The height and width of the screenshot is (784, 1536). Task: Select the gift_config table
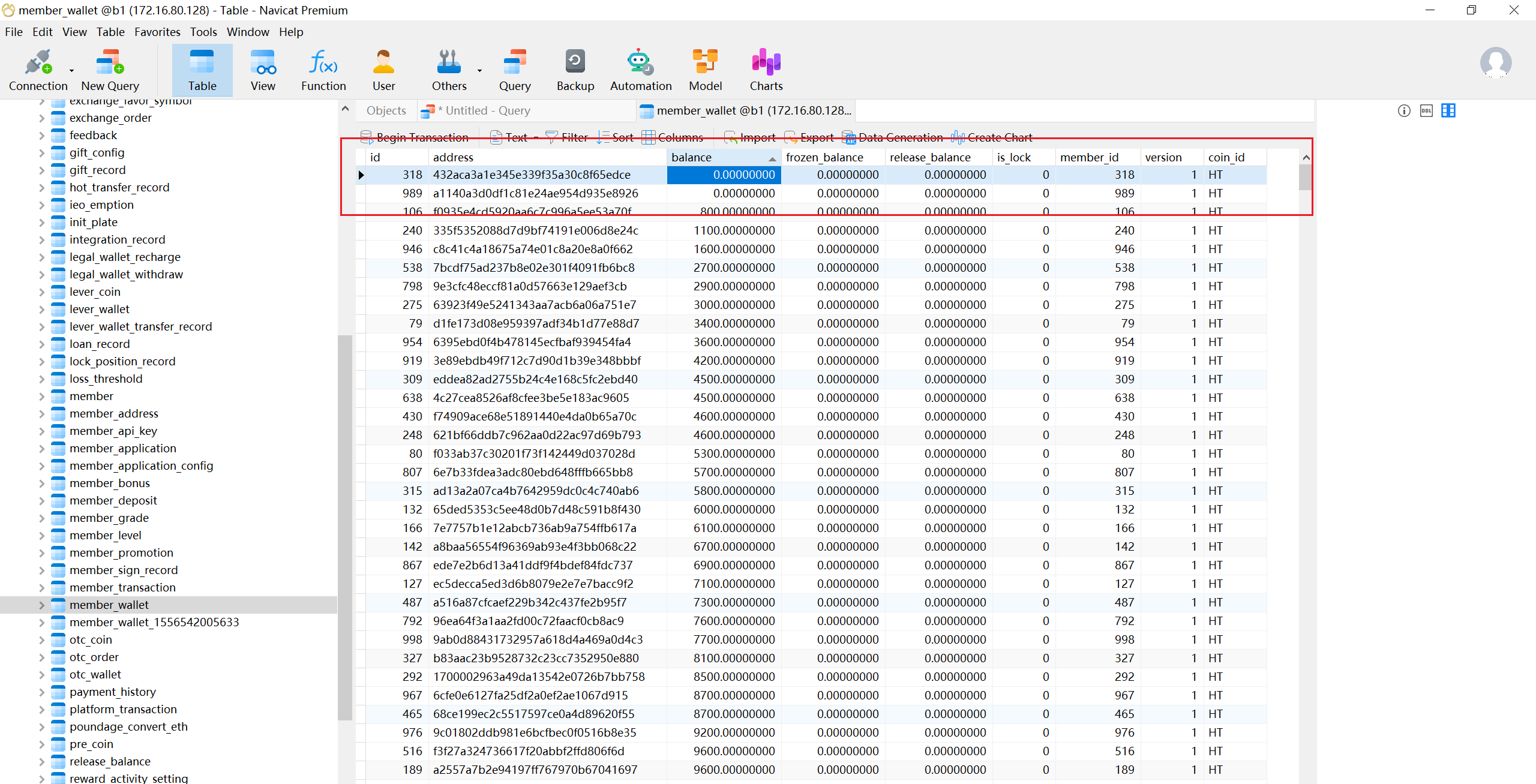pos(97,153)
